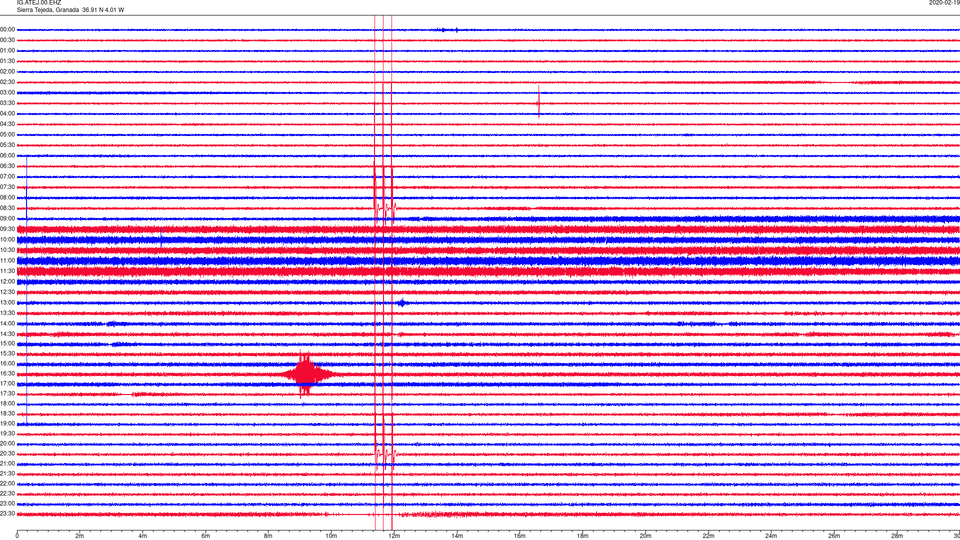Click the 24m tick on the time axis
Image resolution: width=960 pixels, height=540 pixels.
pos(771,536)
